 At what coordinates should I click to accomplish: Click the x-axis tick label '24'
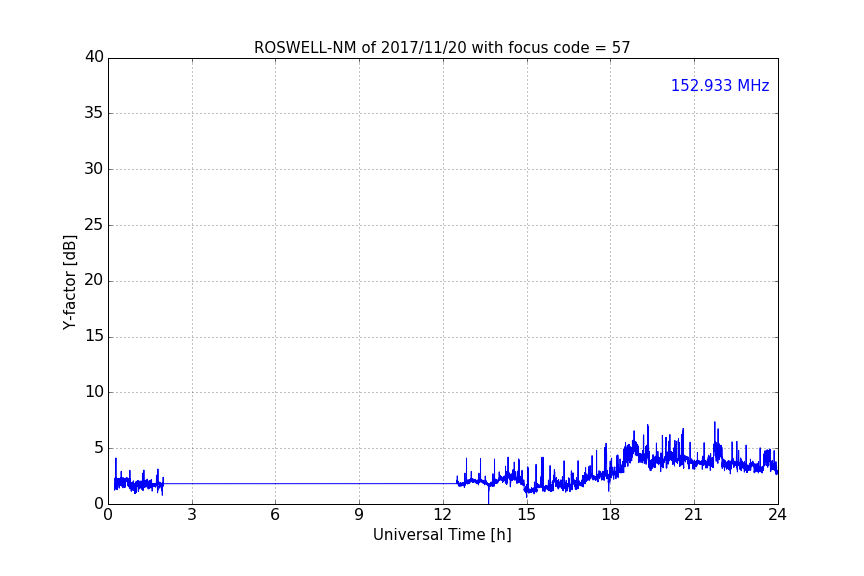(x=777, y=515)
